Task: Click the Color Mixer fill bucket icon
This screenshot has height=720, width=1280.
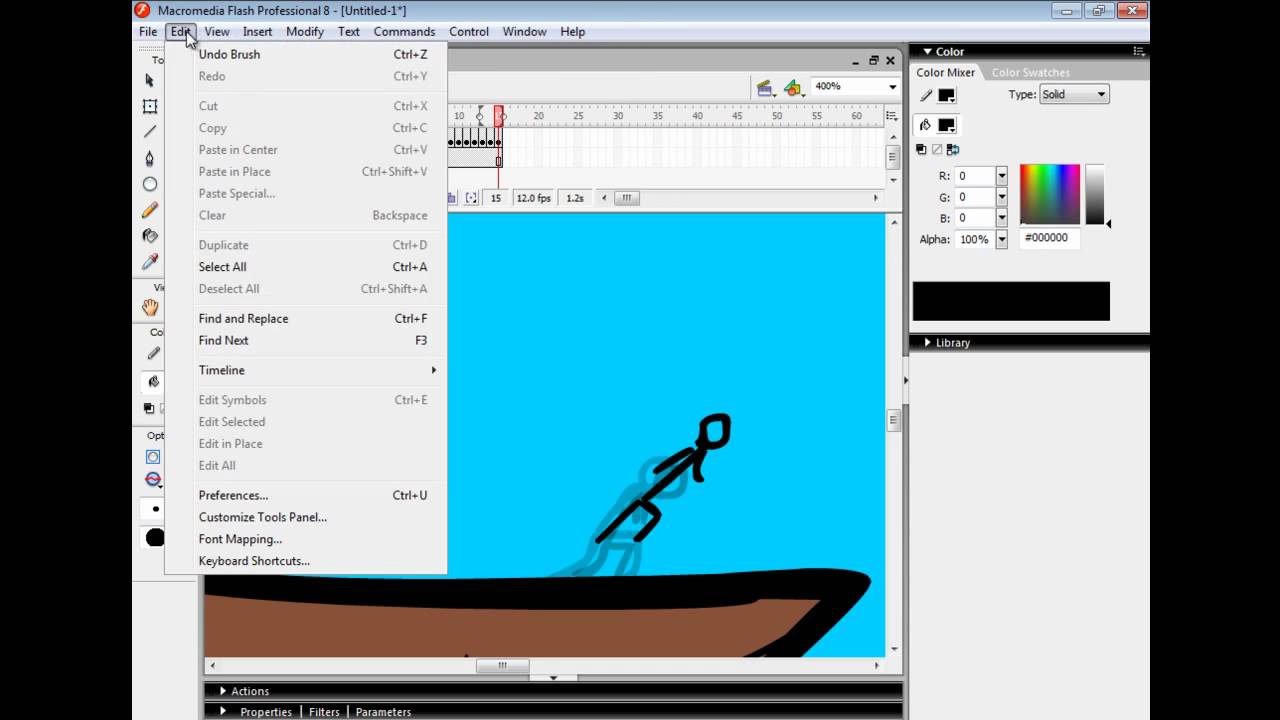Action: 925,125
